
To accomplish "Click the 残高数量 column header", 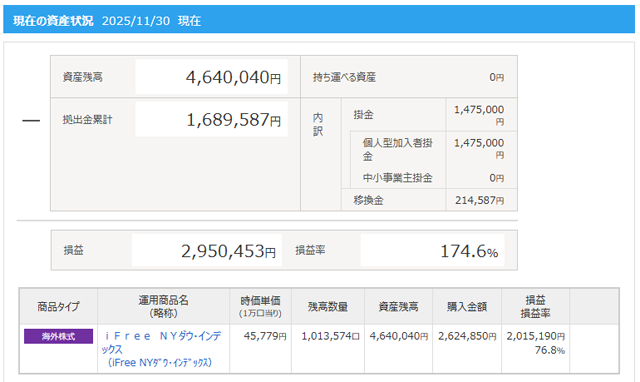I will coord(328,306).
